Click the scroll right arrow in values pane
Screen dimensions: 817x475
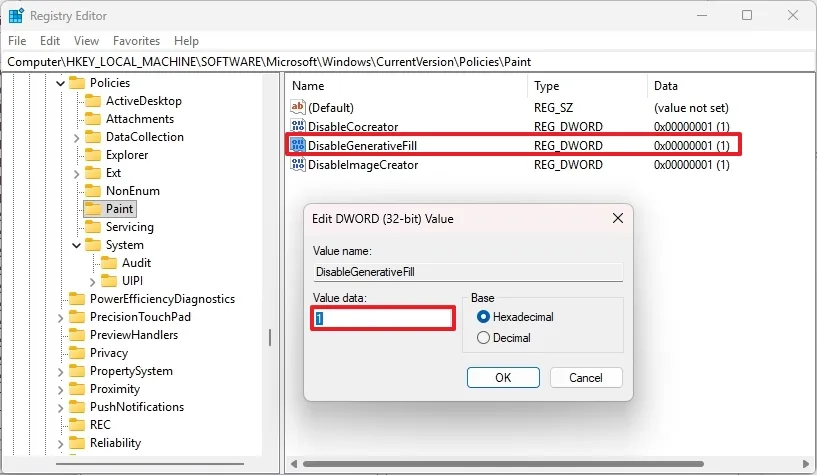click(x=806, y=464)
